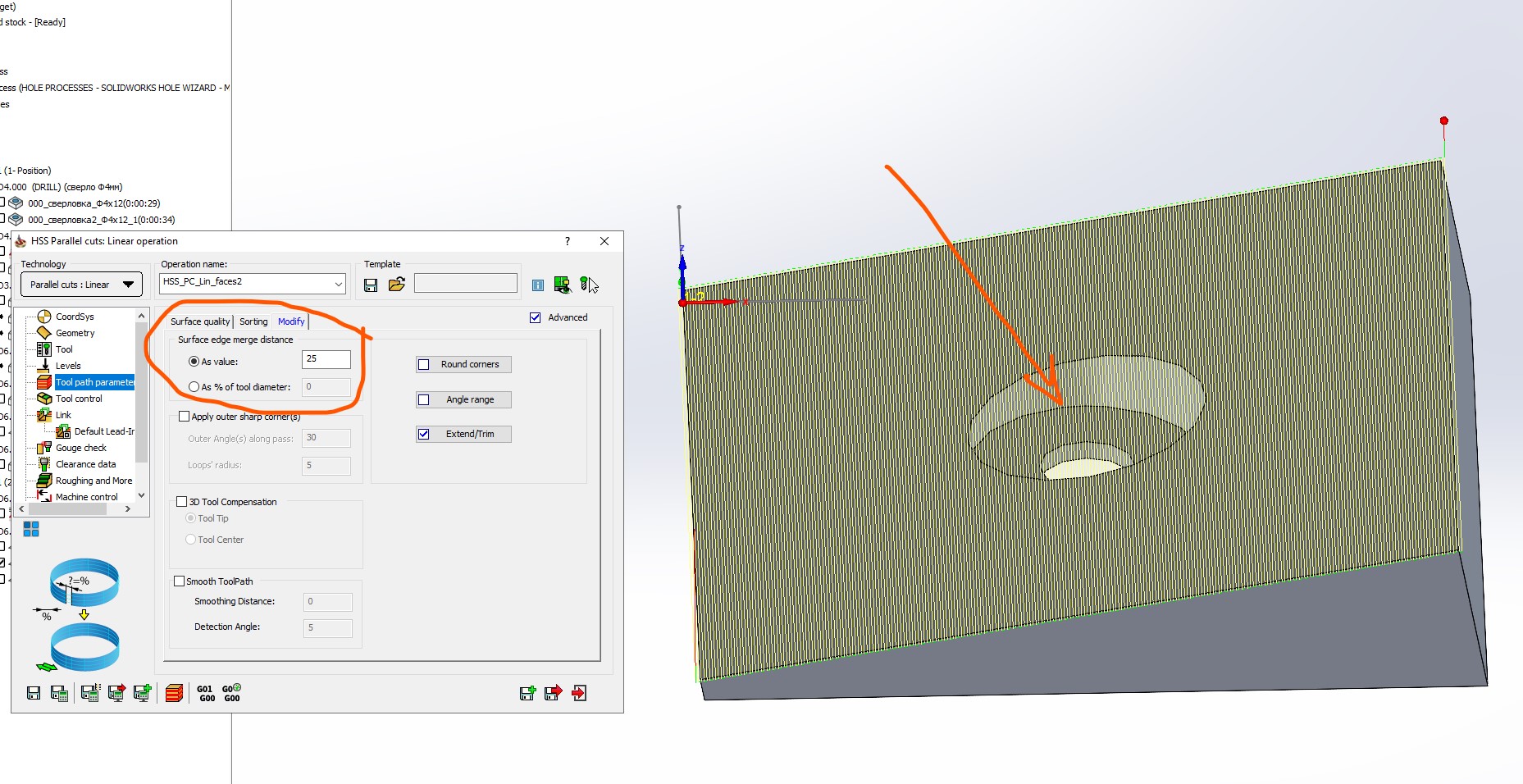
Task: Open Default Lead-In sub item
Action: click(x=95, y=431)
